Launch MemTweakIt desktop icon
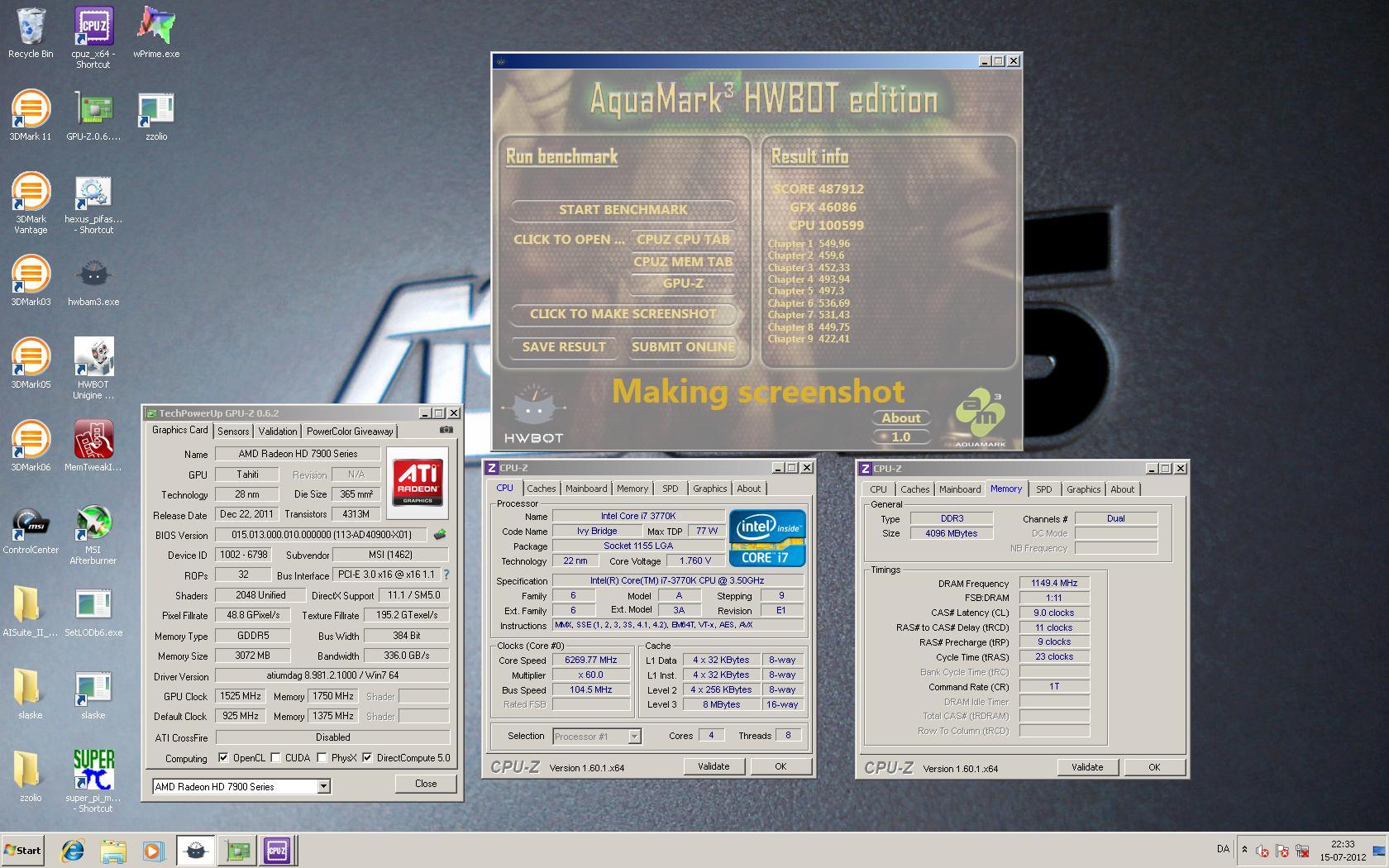Viewport: 1389px width, 868px height. [93, 446]
